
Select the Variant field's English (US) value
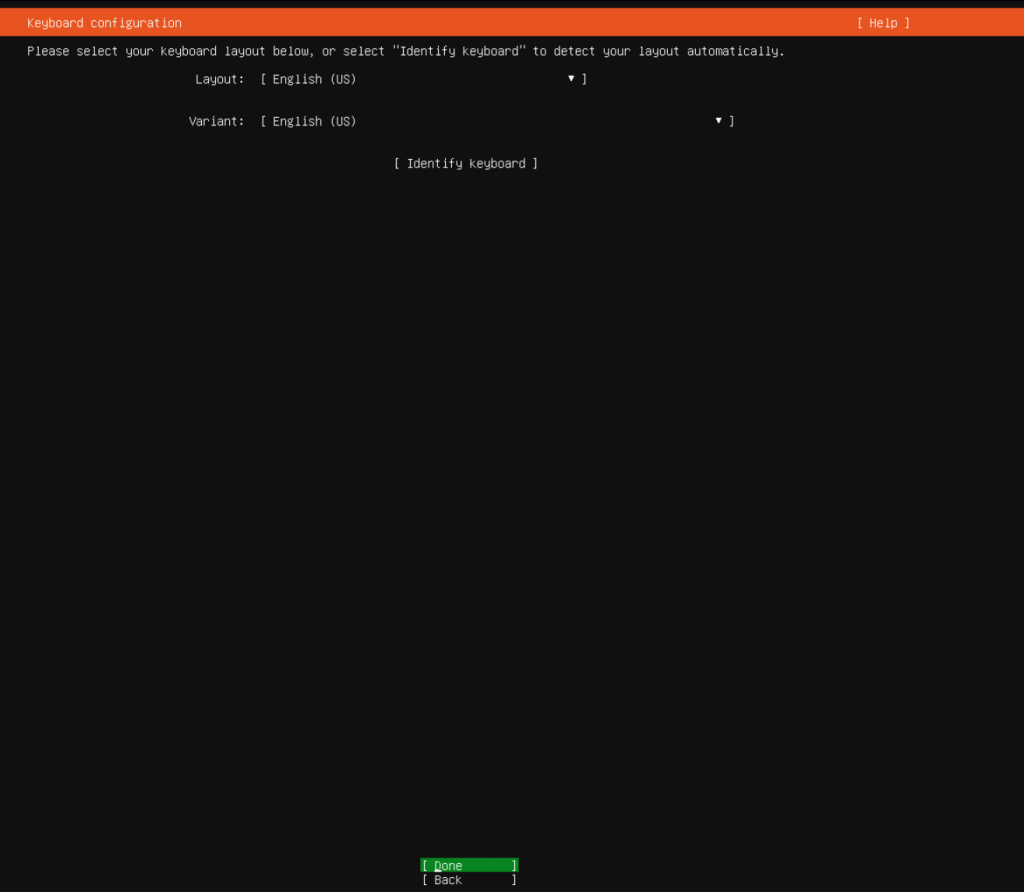click(314, 122)
